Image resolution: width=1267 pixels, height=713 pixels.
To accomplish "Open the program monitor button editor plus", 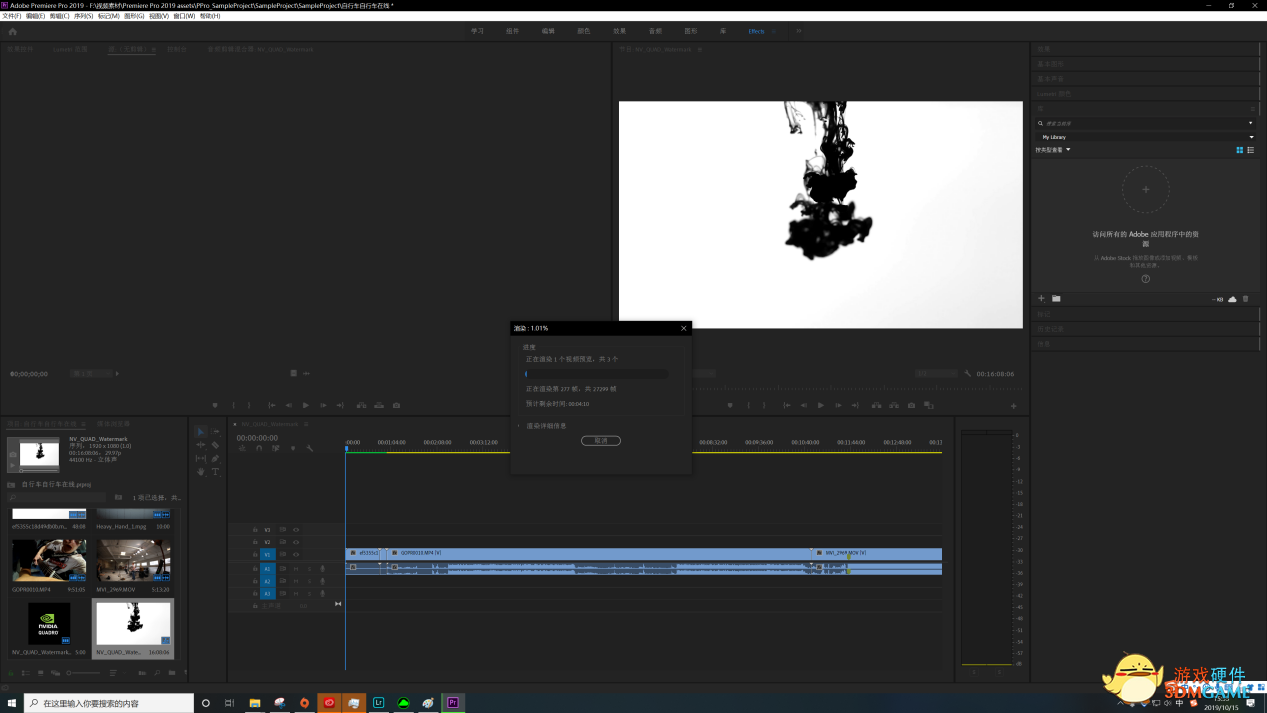I will 1013,406.
